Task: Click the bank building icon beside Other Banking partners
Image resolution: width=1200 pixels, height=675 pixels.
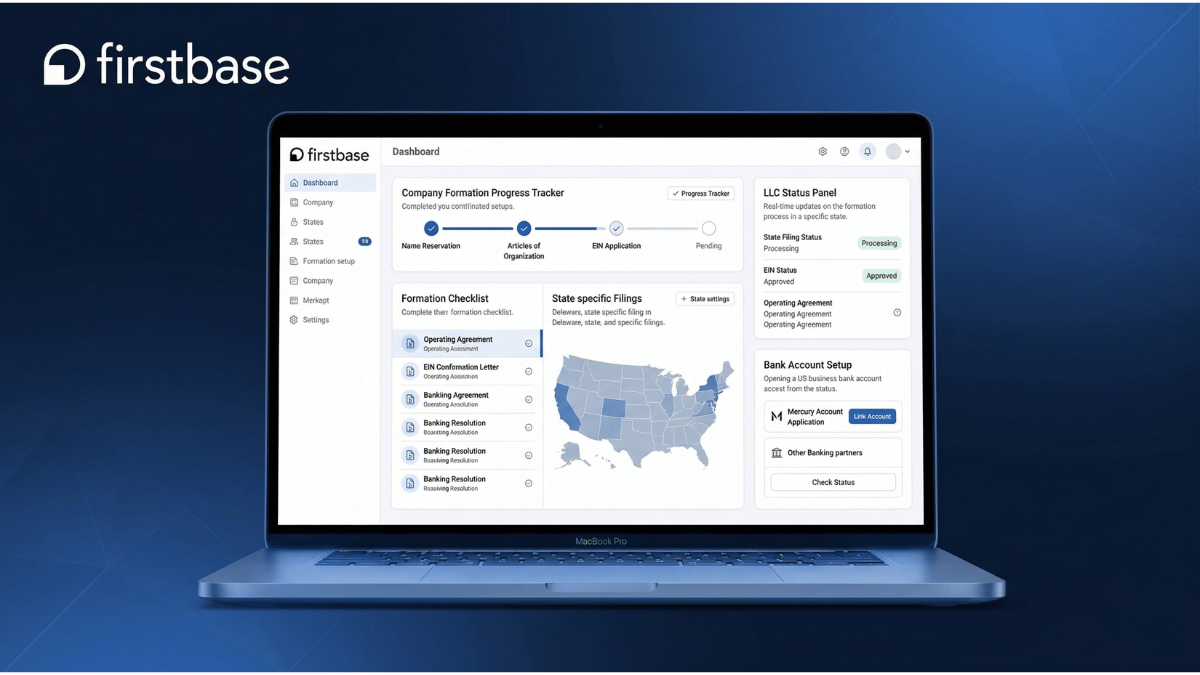Action: pos(777,453)
